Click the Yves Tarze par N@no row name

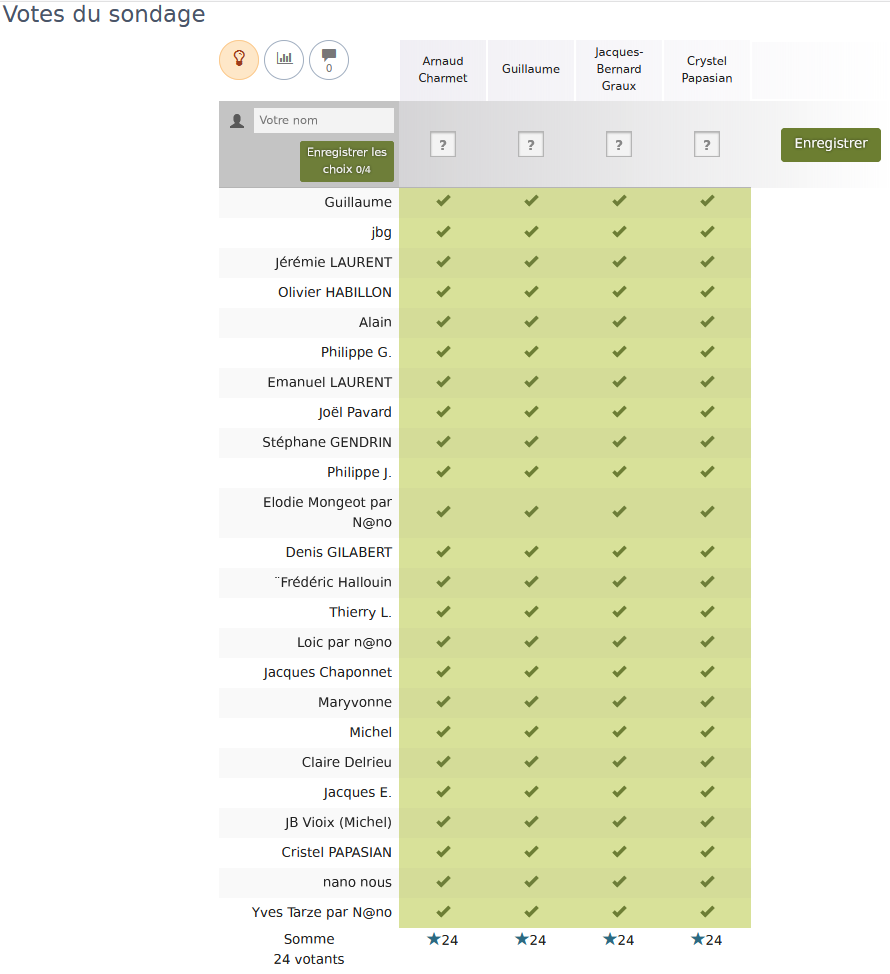click(x=322, y=912)
